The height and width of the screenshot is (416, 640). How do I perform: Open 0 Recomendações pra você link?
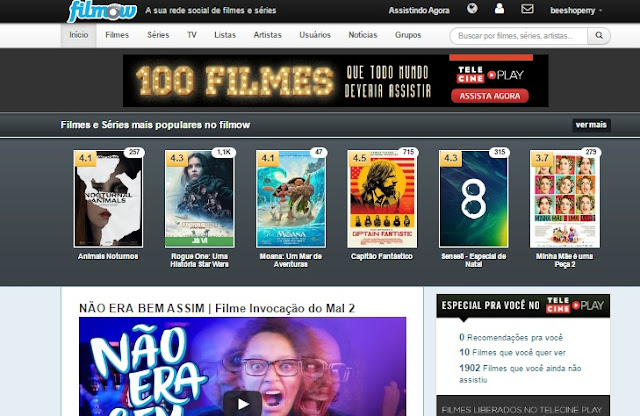pyautogui.click(x=511, y=338)
